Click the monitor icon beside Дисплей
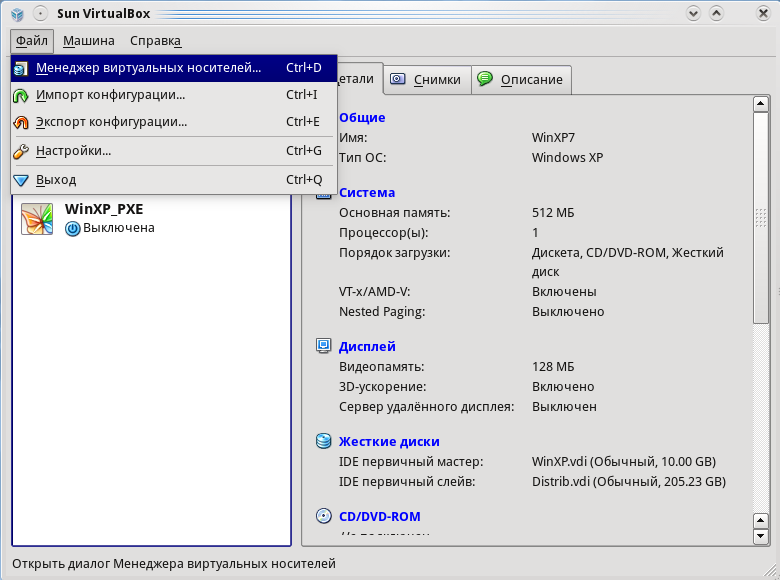 324,346
